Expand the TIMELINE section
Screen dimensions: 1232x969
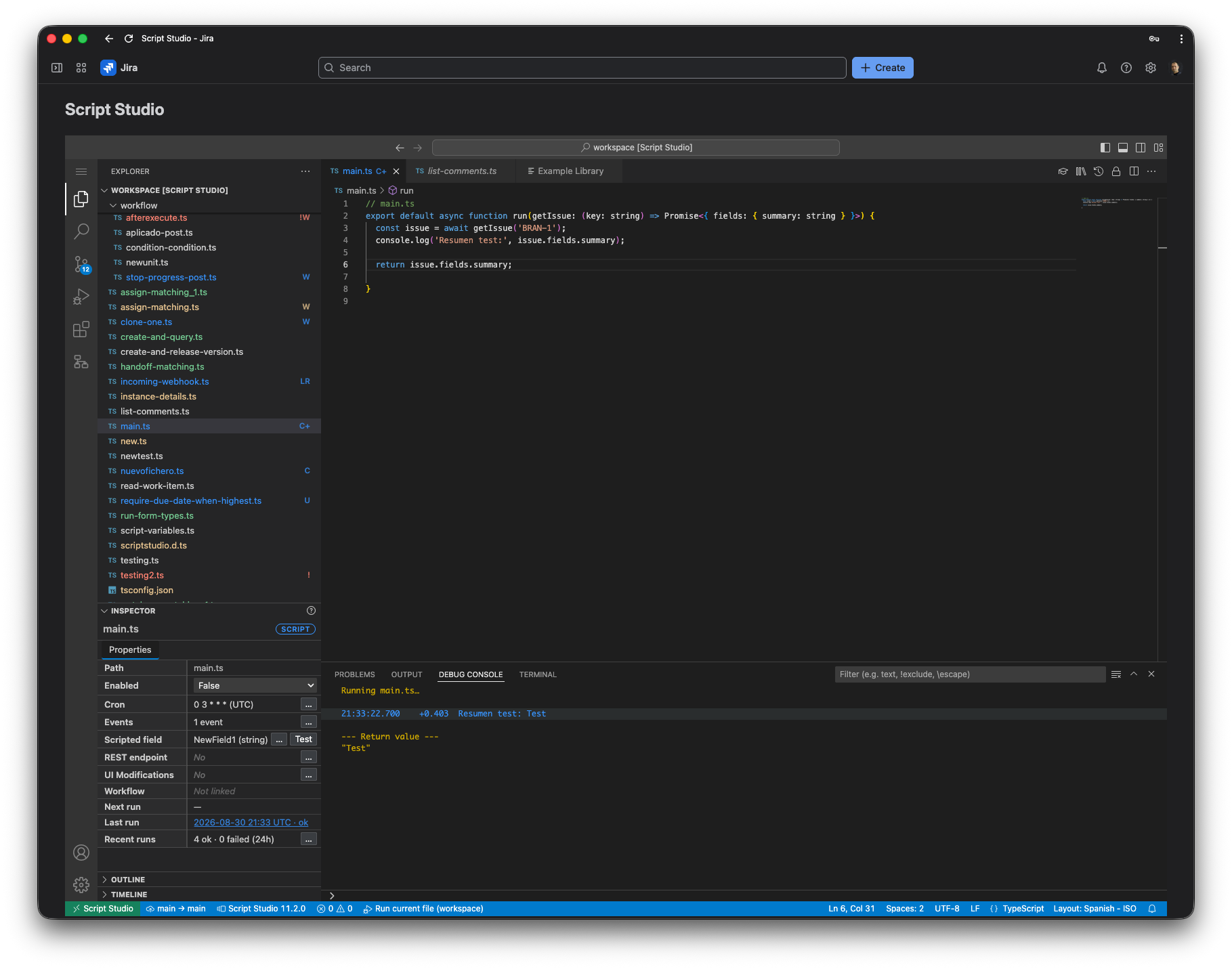click(209, 895)
